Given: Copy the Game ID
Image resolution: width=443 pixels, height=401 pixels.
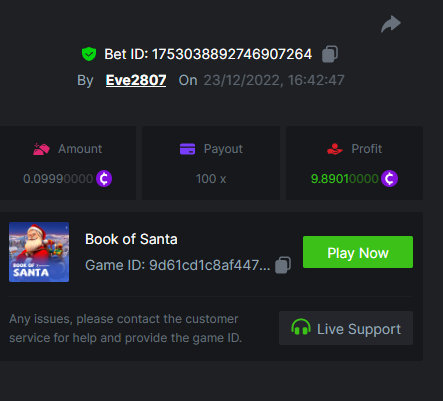Looking at the screenshot, I should tap(283, 265).
